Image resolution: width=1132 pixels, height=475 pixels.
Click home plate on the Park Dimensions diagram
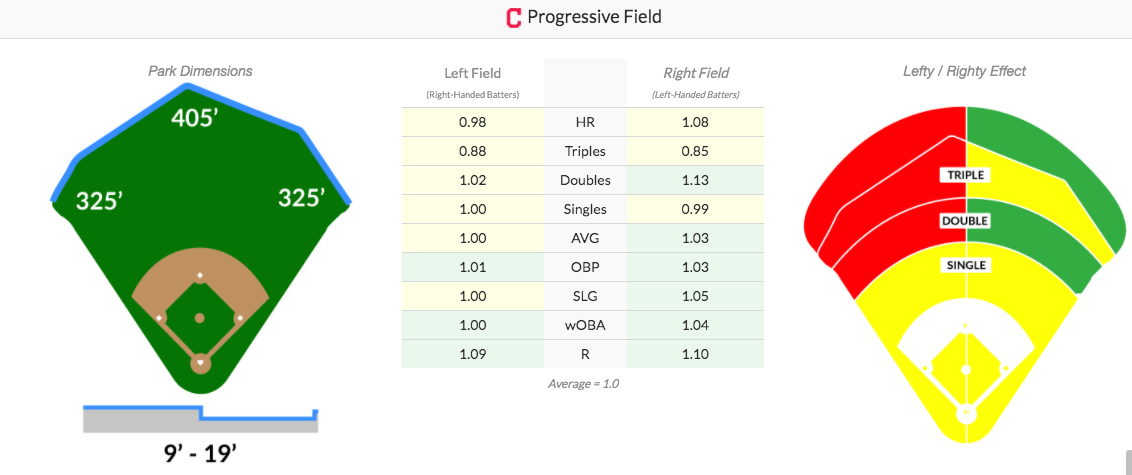coord(200,362)
